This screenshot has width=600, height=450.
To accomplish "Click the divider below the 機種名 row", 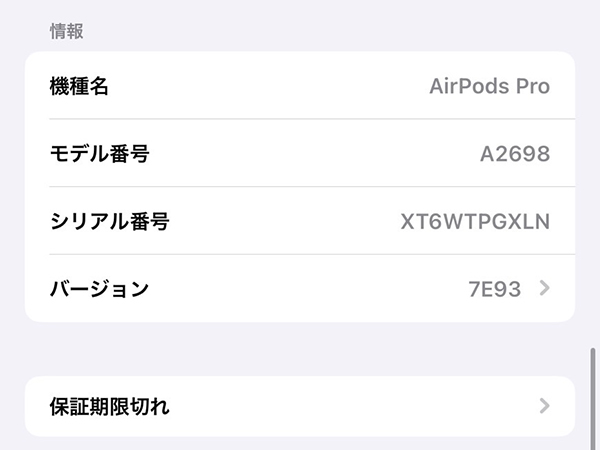I will tap(300, 119).
